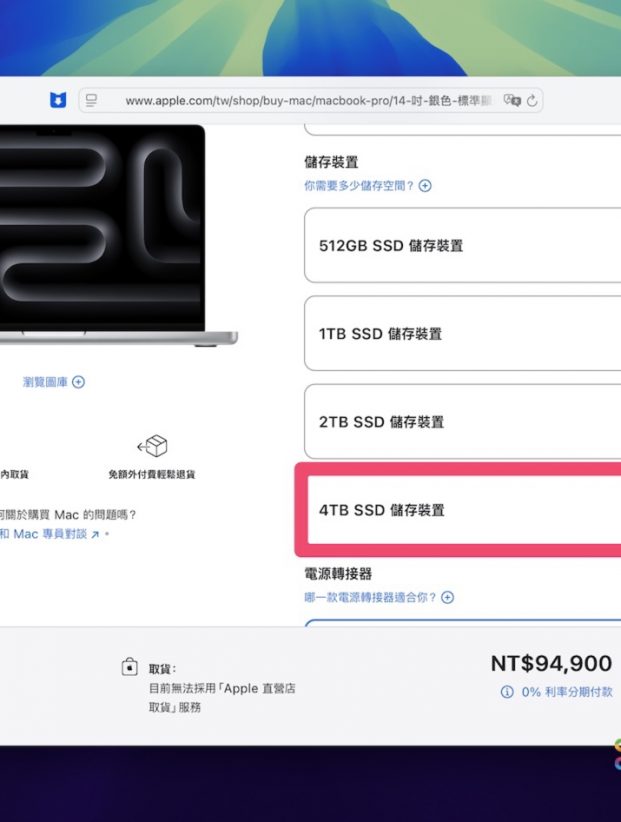Click the 0% 利率分期付款 link
Screen dimensions: 621x822
pos(566,691)
